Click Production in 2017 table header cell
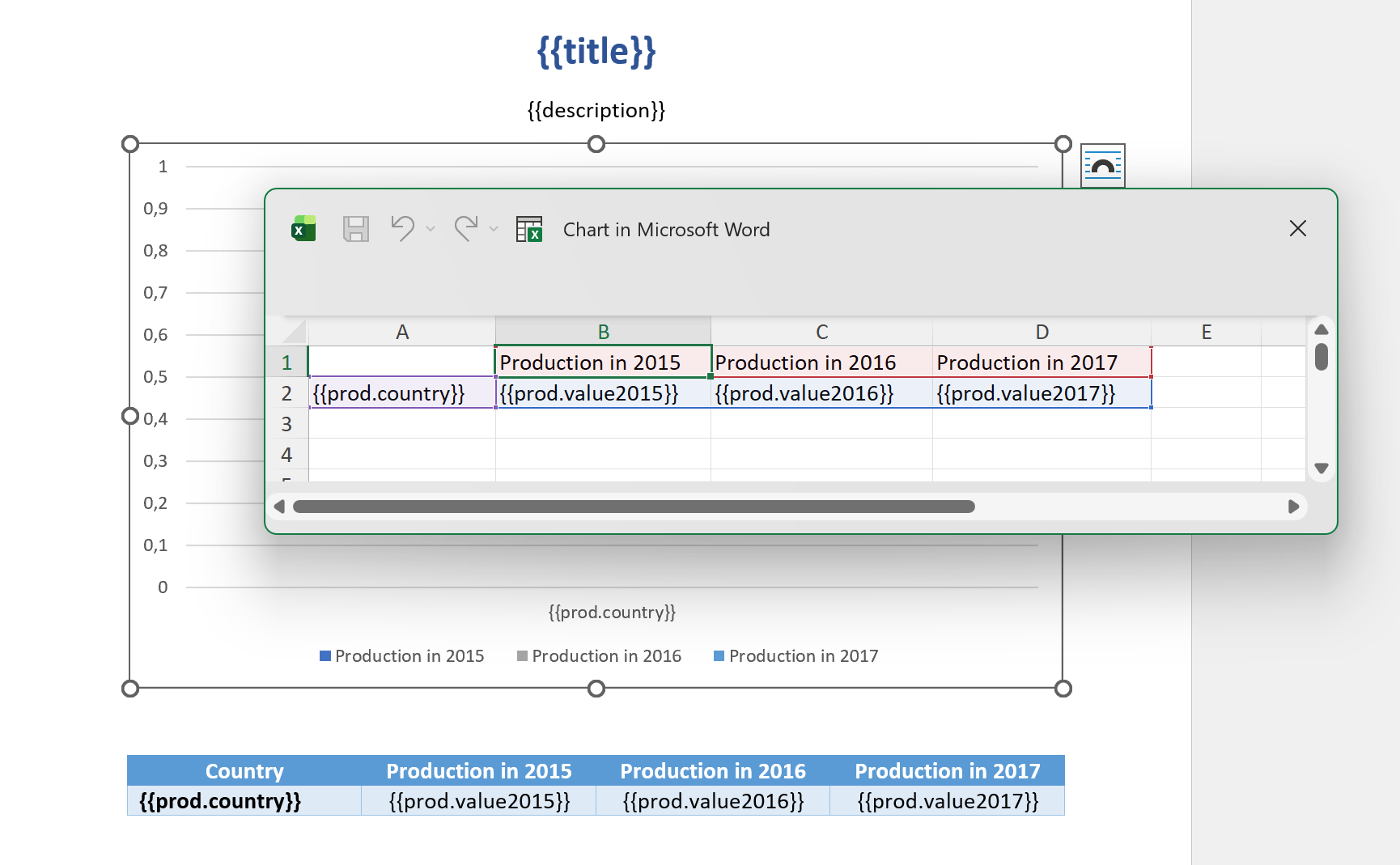This screenshot has height=865, width=1400. point(947,771)
